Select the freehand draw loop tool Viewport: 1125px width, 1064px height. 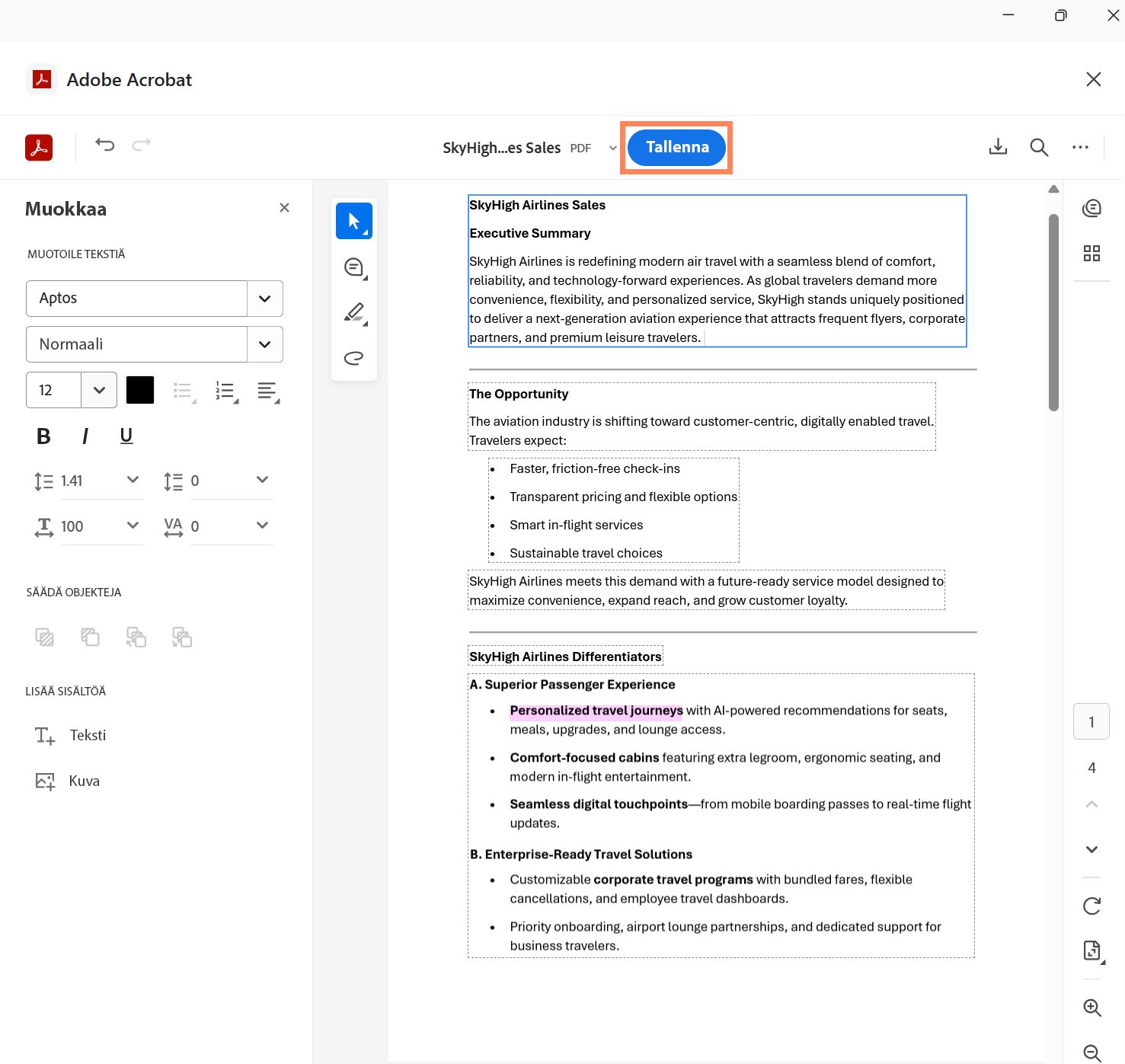[x=354, y=358]
